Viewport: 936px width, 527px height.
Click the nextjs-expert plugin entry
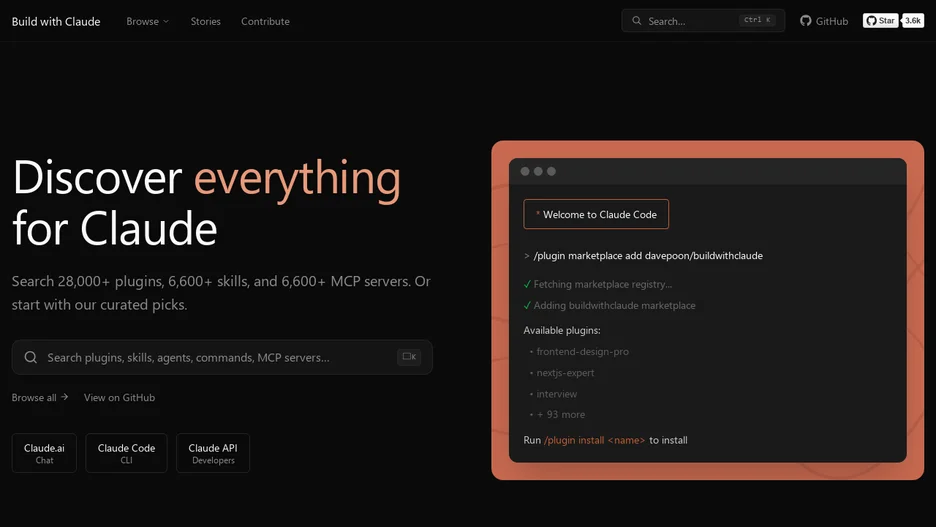coord(565,373)
